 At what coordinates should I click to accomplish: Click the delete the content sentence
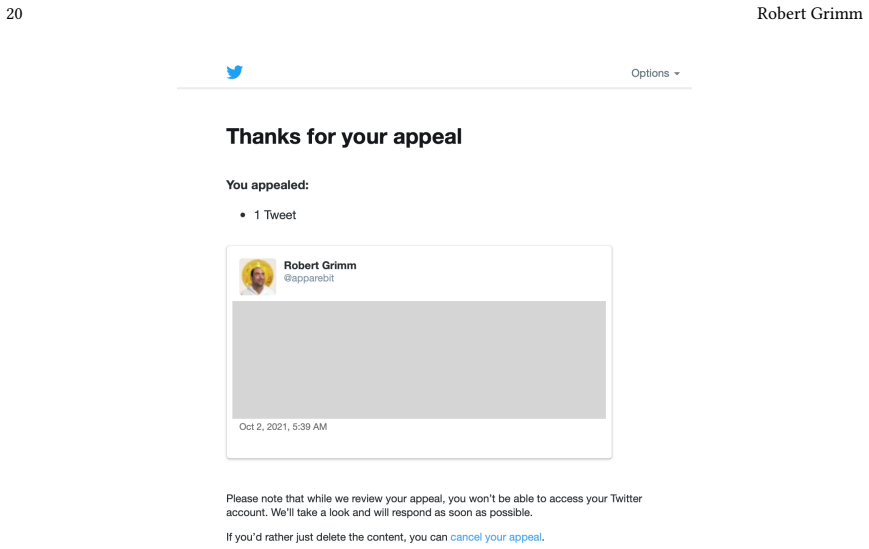tap(385, 537)
